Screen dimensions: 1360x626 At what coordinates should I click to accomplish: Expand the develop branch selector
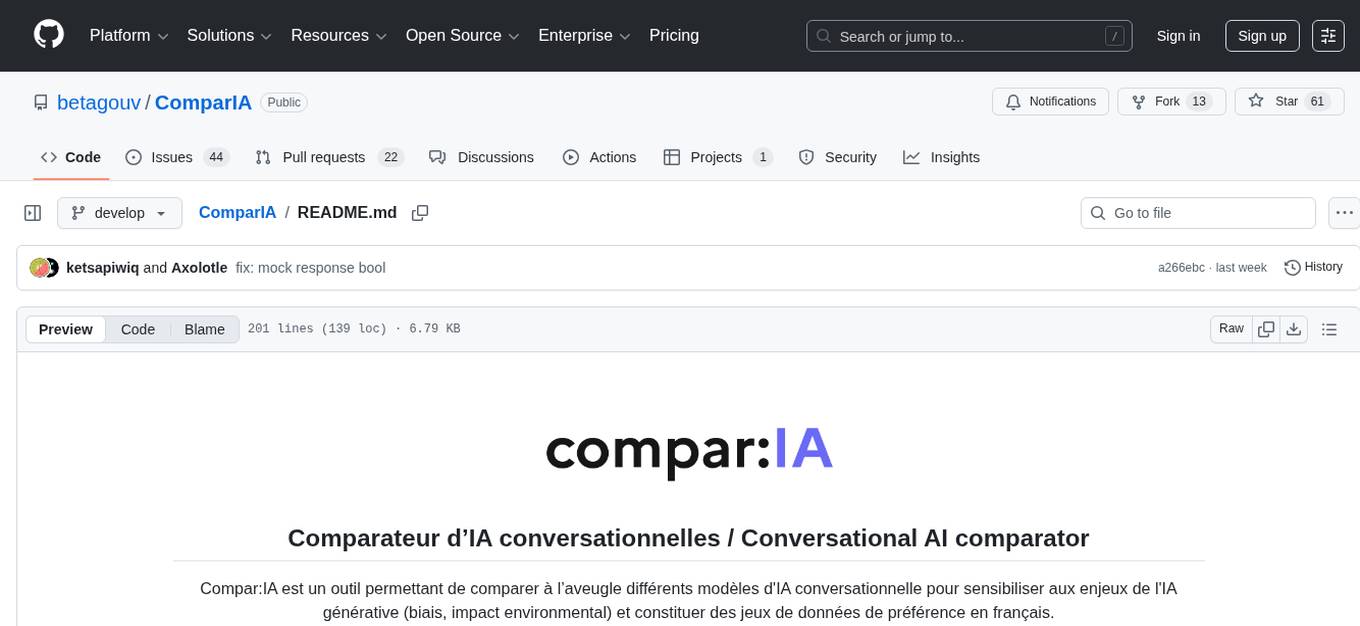click(119, 212)
